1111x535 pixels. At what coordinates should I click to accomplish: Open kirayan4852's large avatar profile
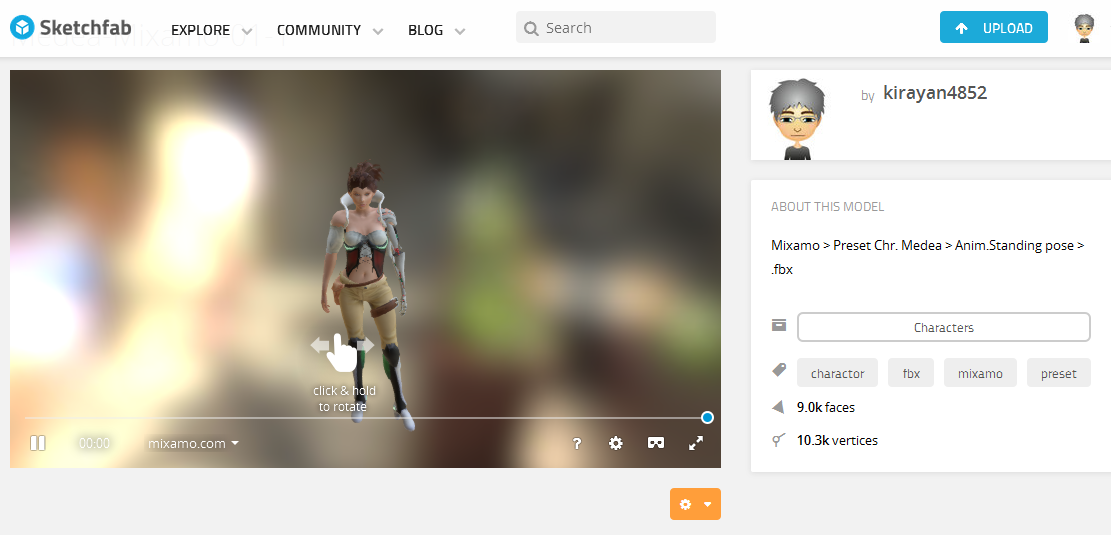click(x=796, y=118)
